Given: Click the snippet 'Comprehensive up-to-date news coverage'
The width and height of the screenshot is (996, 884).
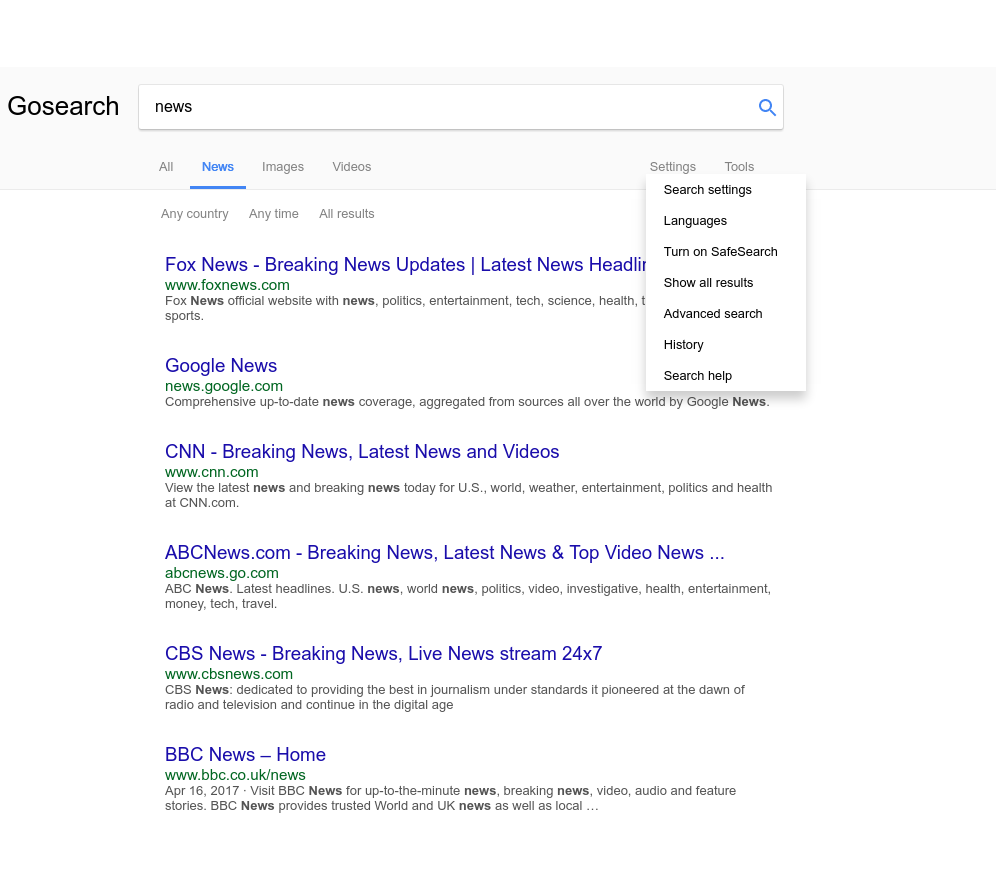Looking at the screenshot, I should coord(467,402).
